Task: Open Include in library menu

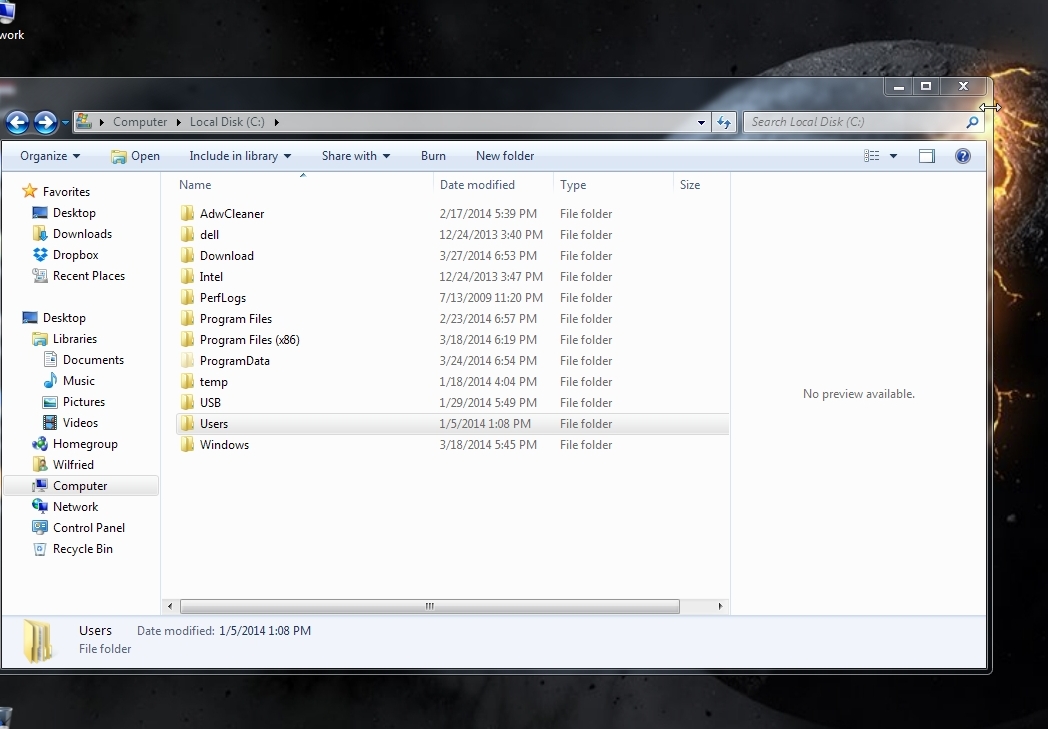Action: 240,156
